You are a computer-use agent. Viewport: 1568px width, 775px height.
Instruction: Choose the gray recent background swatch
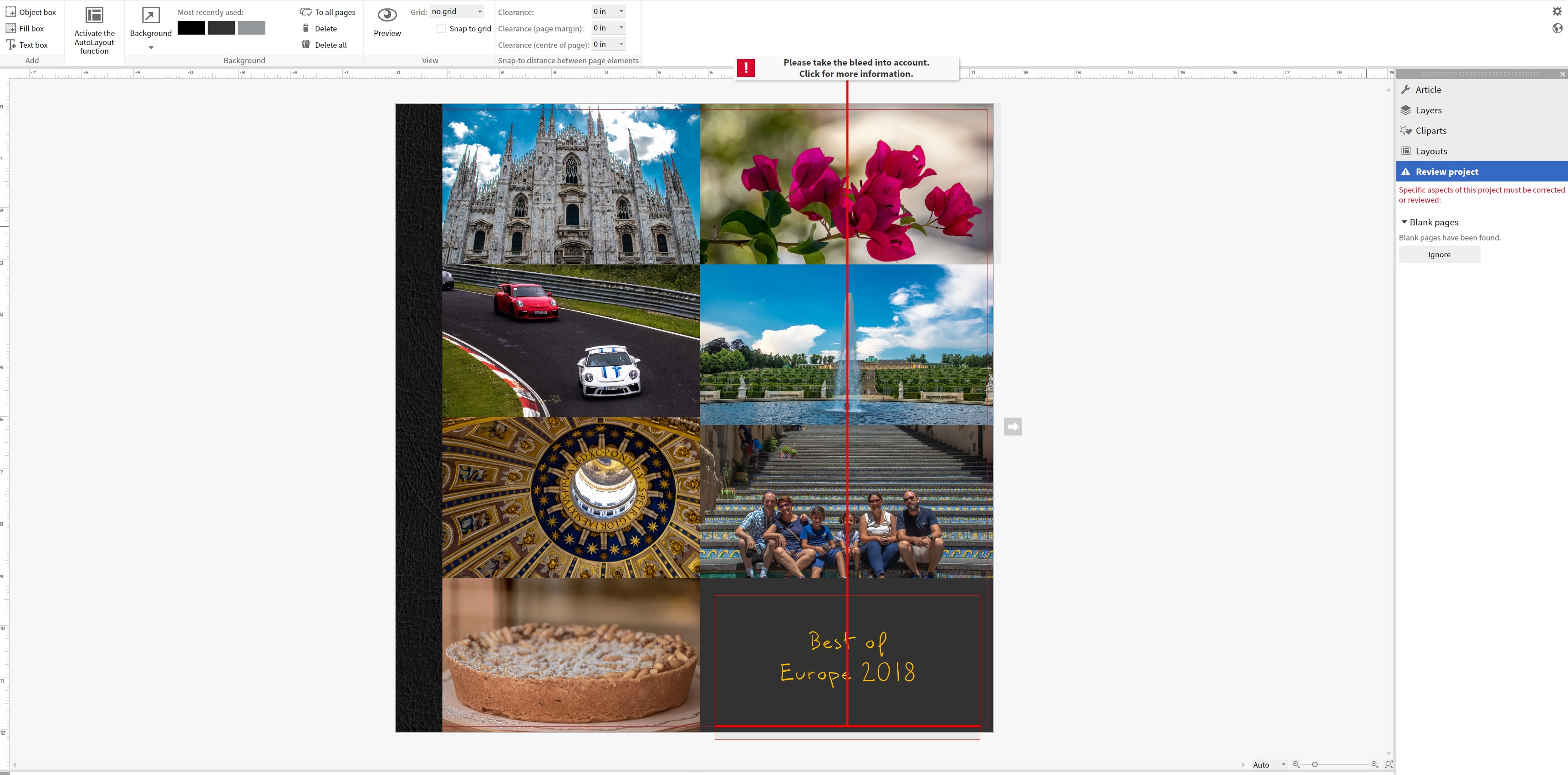pos(251,28)
